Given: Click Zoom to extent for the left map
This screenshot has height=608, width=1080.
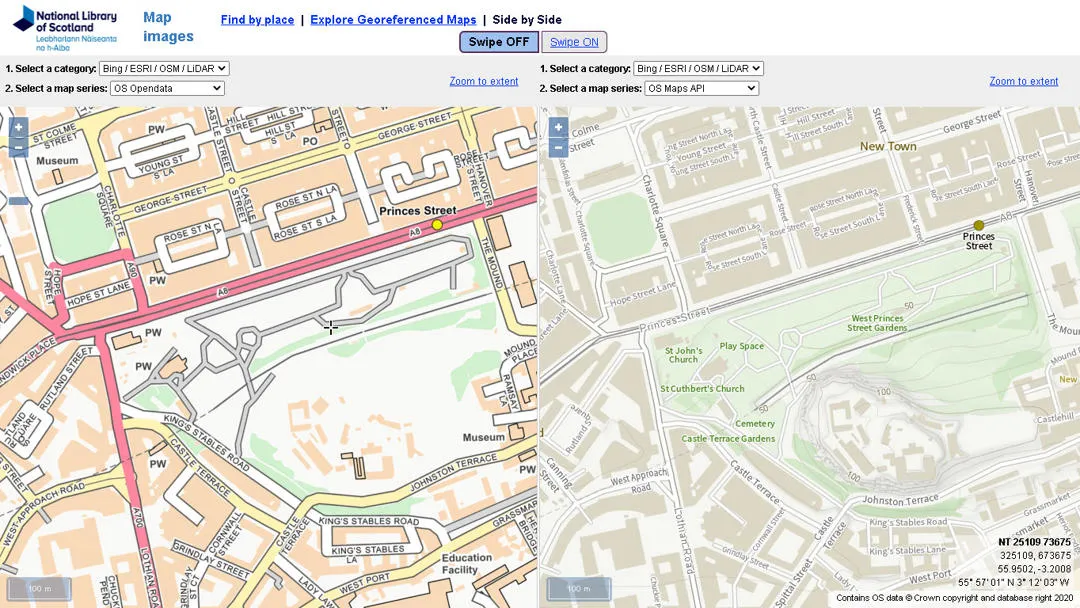Looking at the screenshot, I should coord(484,81).
